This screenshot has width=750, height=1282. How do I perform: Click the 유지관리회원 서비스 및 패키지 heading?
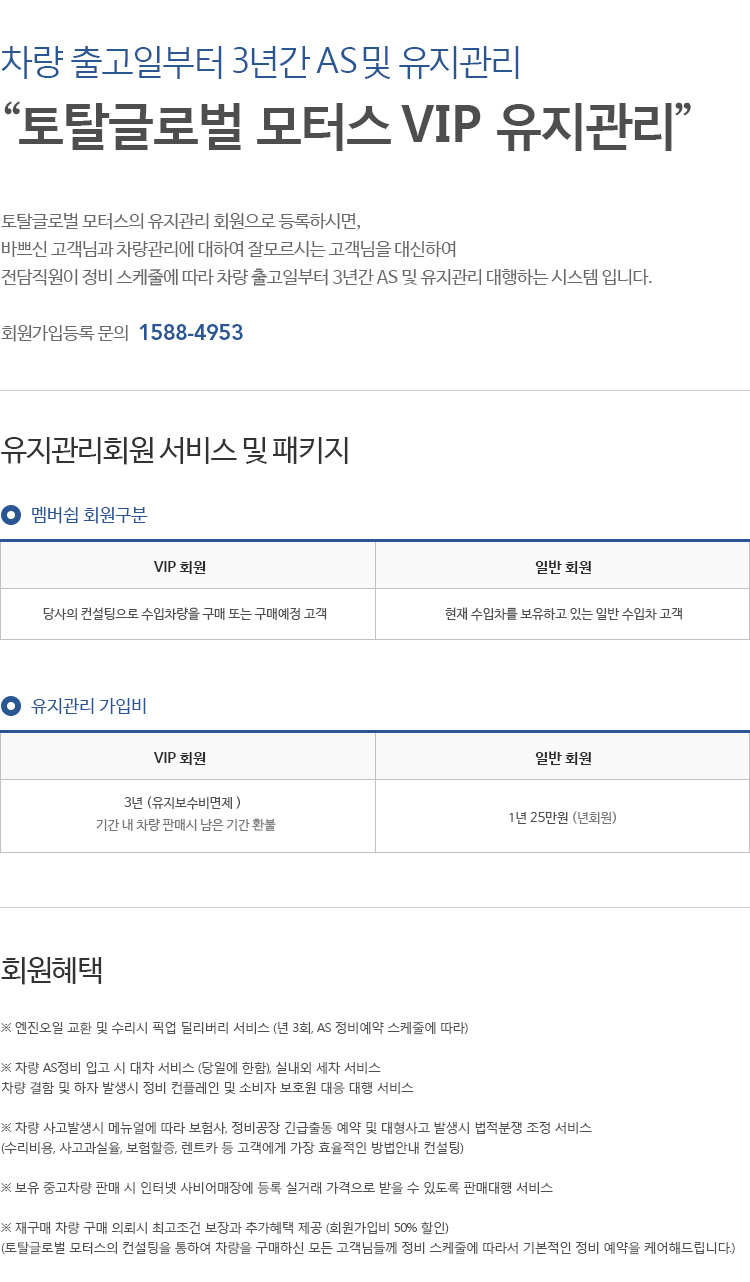pyautogui.click(x=175, y=450)
